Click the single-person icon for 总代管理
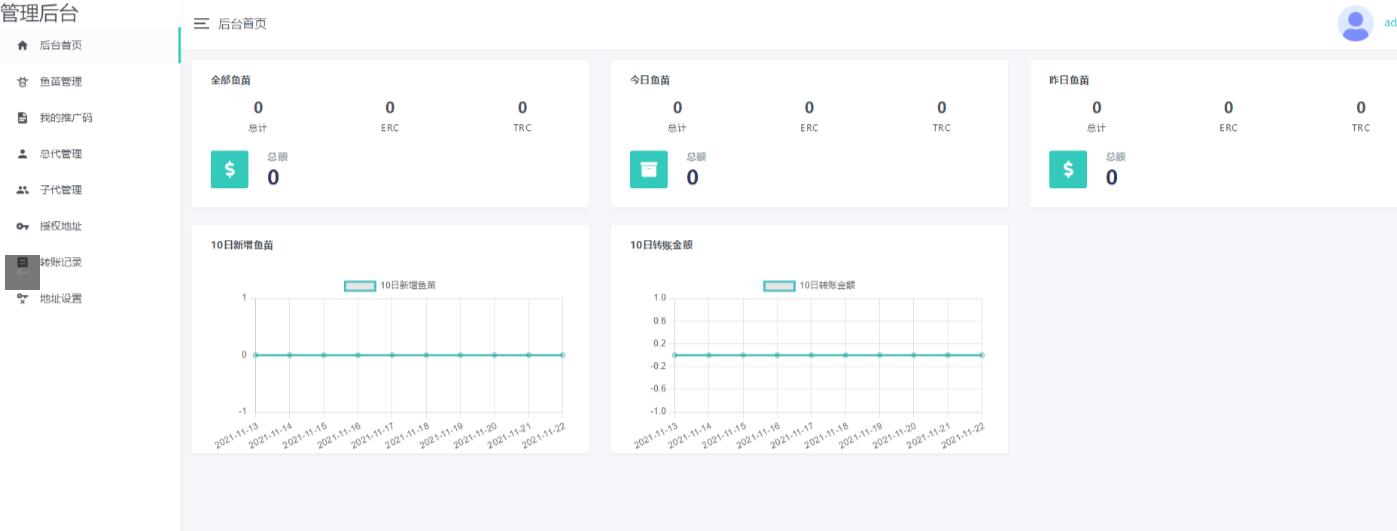Viewport: 1397px width, 531px height. (x=23, y=154)
